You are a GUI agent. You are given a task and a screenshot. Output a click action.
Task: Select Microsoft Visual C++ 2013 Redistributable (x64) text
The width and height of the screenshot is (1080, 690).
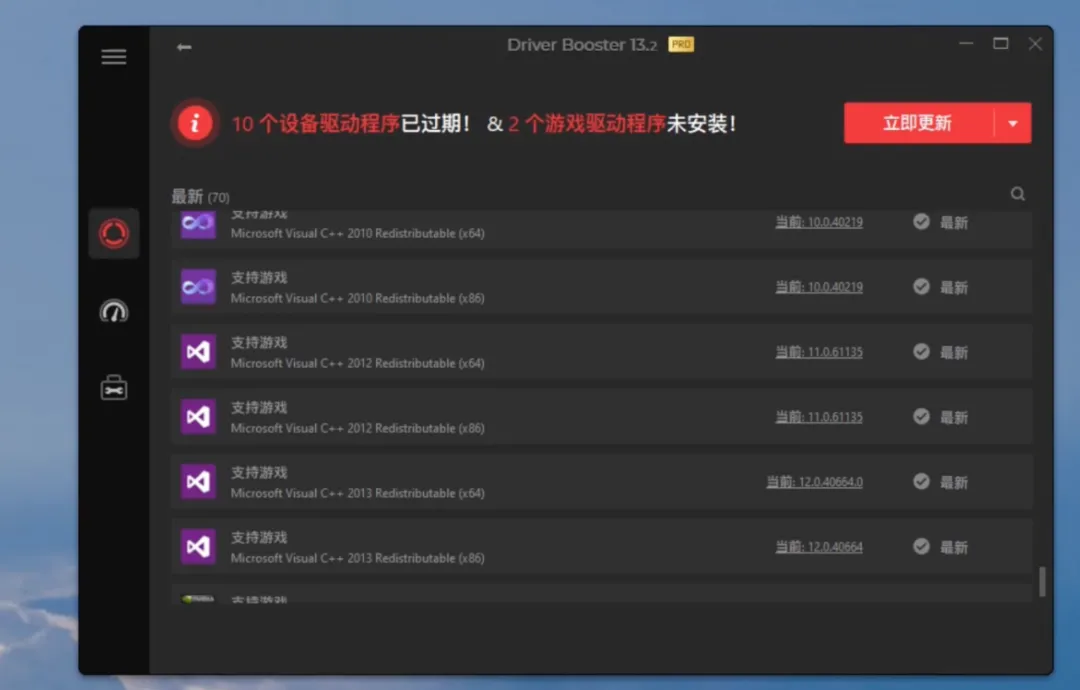pyautogui.click(x=357, y=493)
